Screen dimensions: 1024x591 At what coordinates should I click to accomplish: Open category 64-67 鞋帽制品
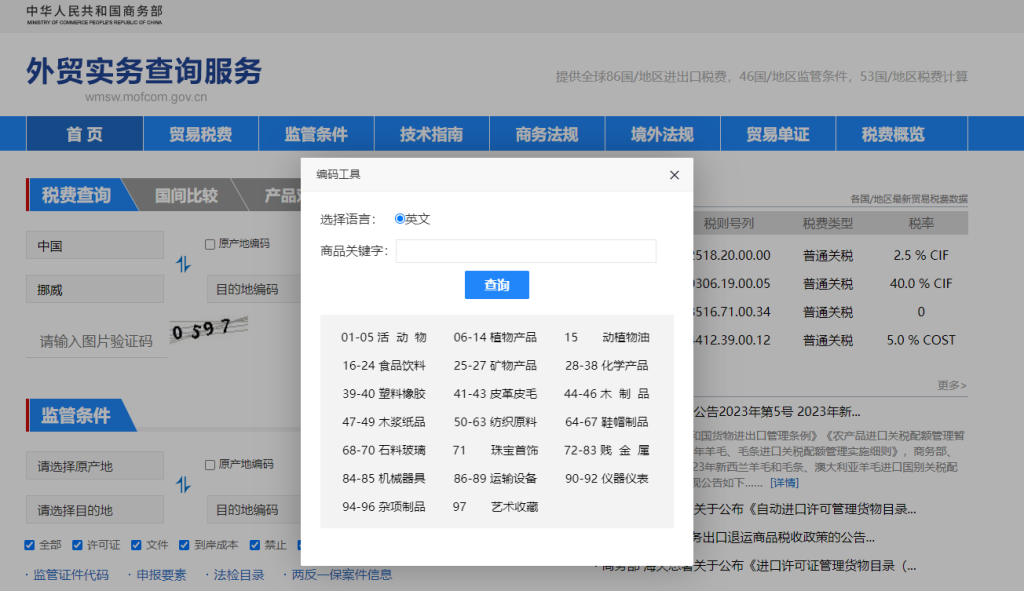coord(607,422)
